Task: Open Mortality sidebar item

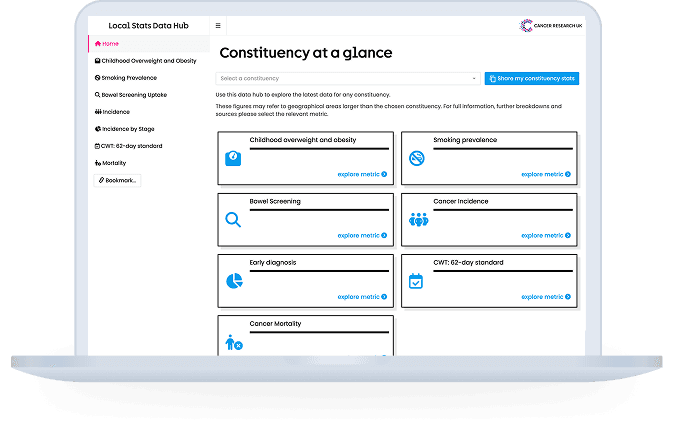Action: pos(110,163)
